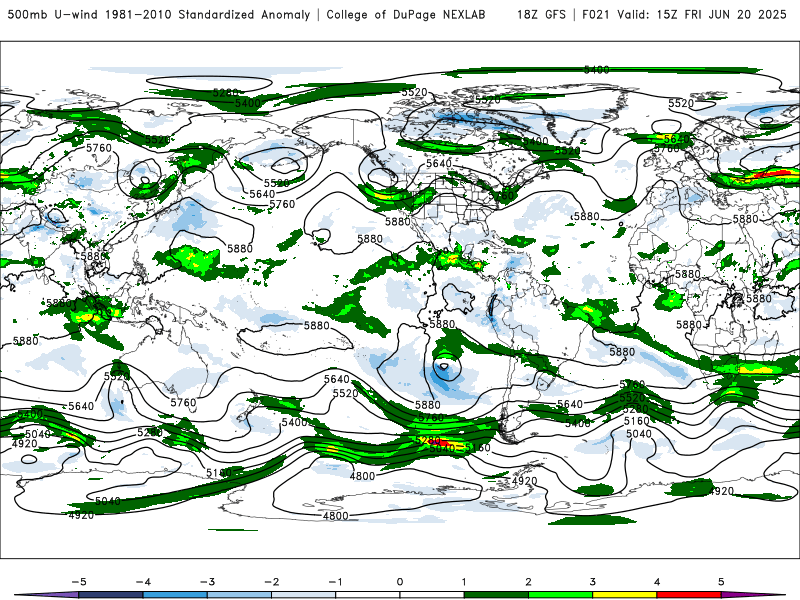800x600 pixels.
Task: Click the 'F021 Valid: 15Z FRI JUN 20 2025' text
Action: click(x=684, y=14)
